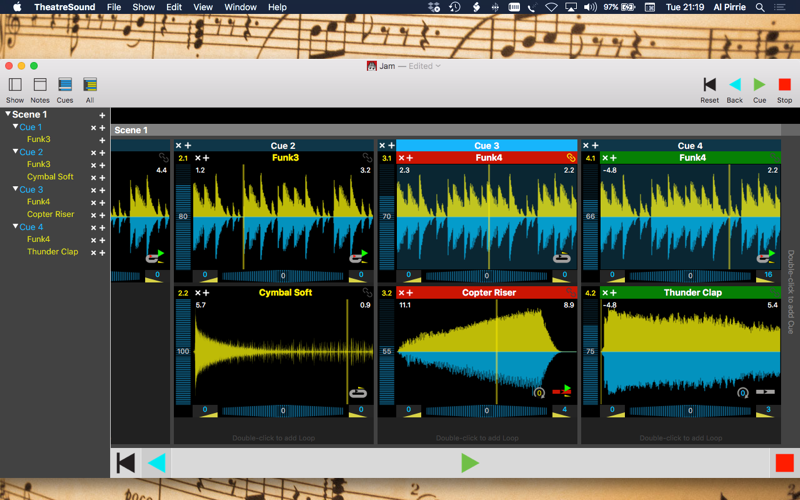Viewport: 800px width, 500px height.
Task: Click the cyan back arrow in the bottom bar
Action: click(157, 463)
